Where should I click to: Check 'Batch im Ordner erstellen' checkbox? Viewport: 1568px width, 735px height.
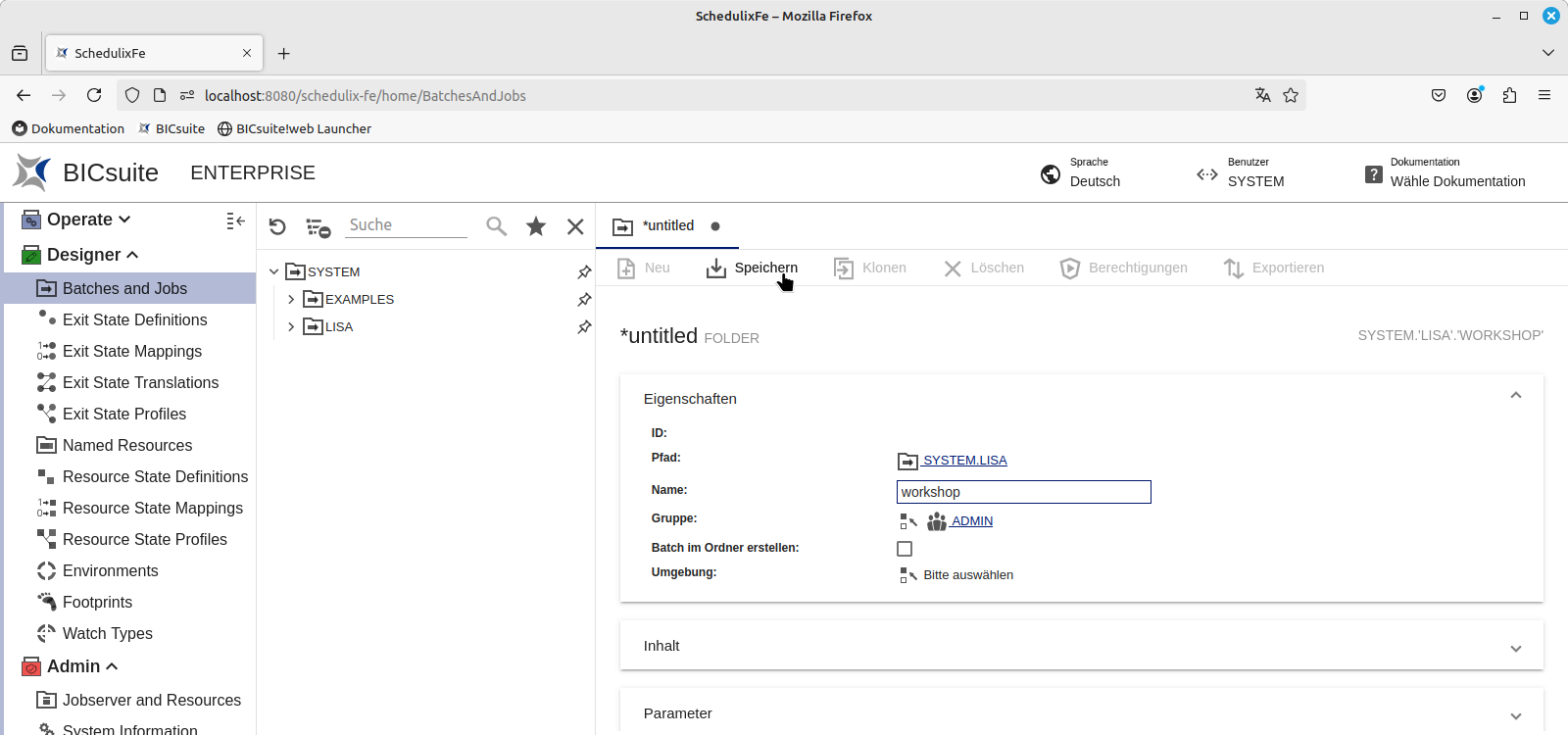click(905, 549)
